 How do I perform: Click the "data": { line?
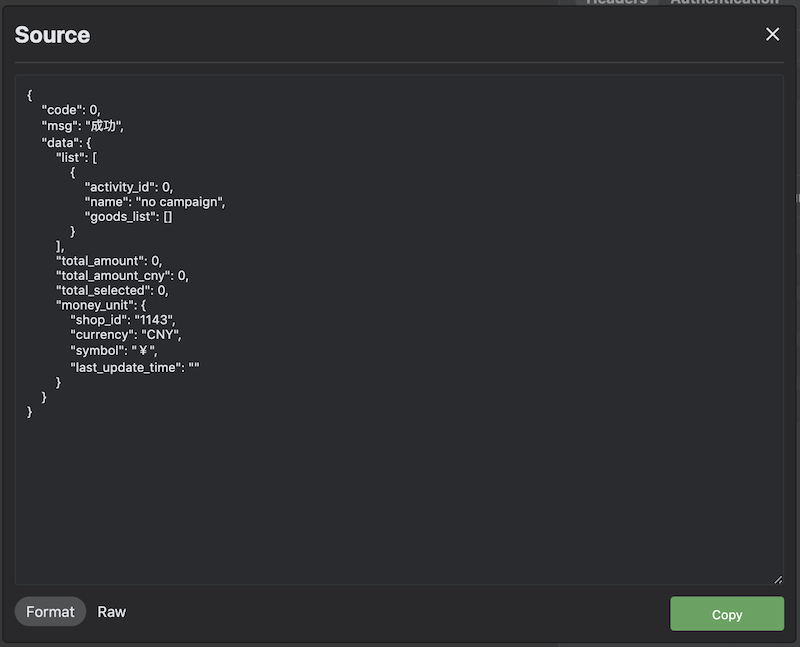coord(66,142)
